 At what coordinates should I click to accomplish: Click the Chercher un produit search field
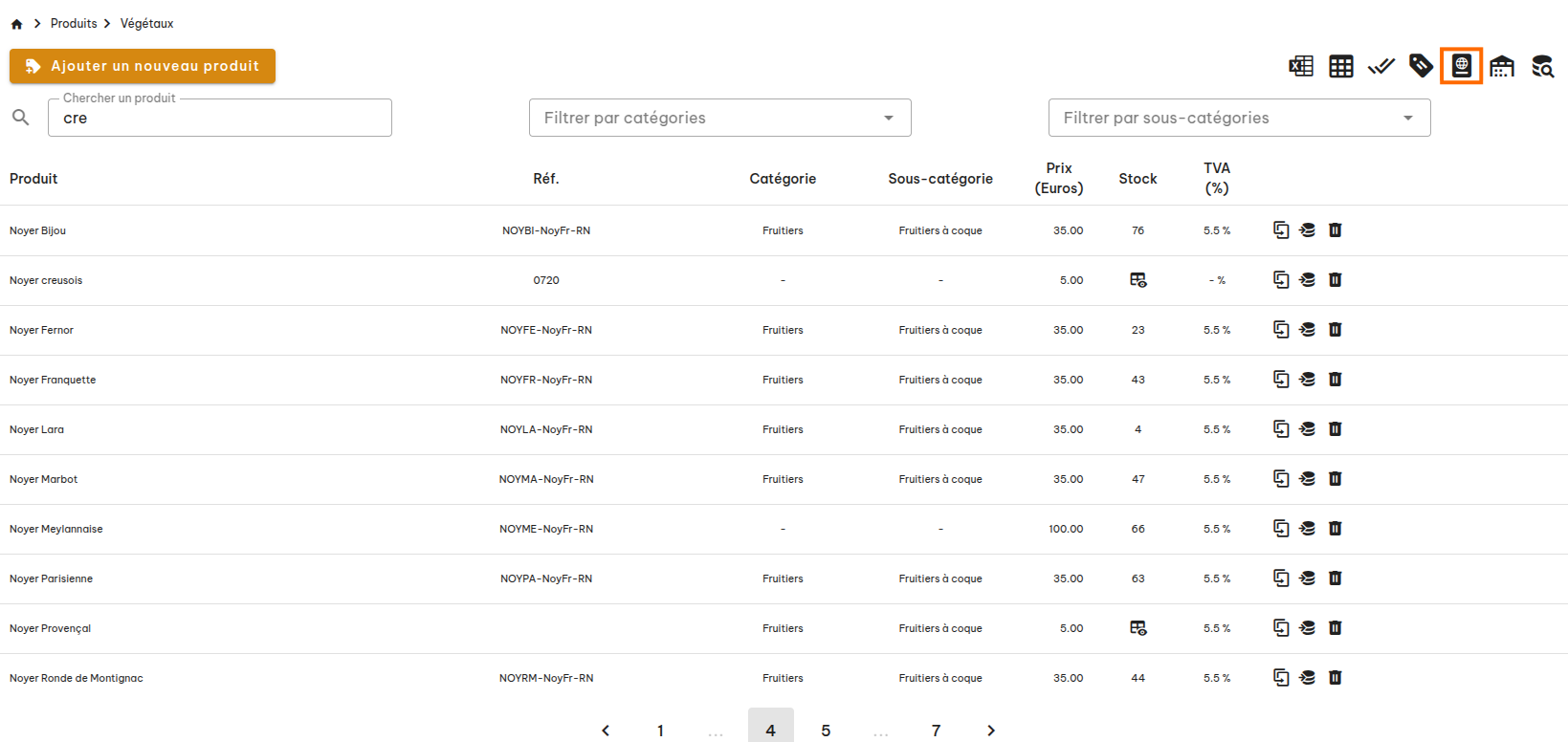pos(220,119)
